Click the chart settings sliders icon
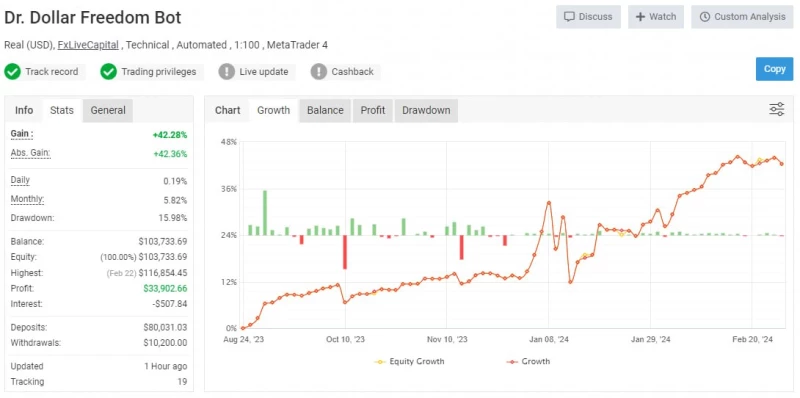Image resolution: width=800 pixels, height=398 pixels. [x=777, y=109]
